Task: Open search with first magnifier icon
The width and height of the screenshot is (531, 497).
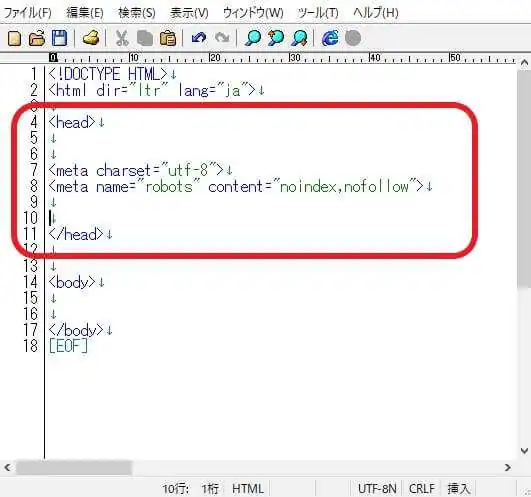Action: (253, 38)
